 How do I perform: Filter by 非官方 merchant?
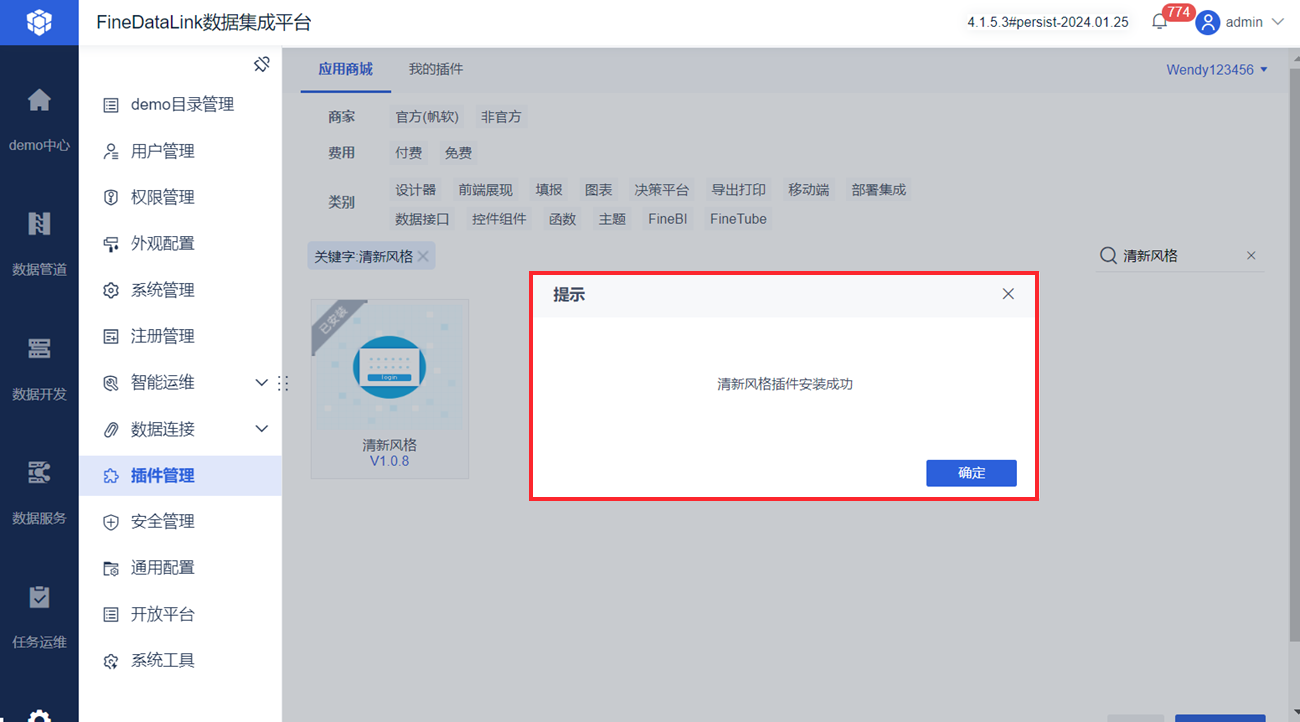pos(501,117)
